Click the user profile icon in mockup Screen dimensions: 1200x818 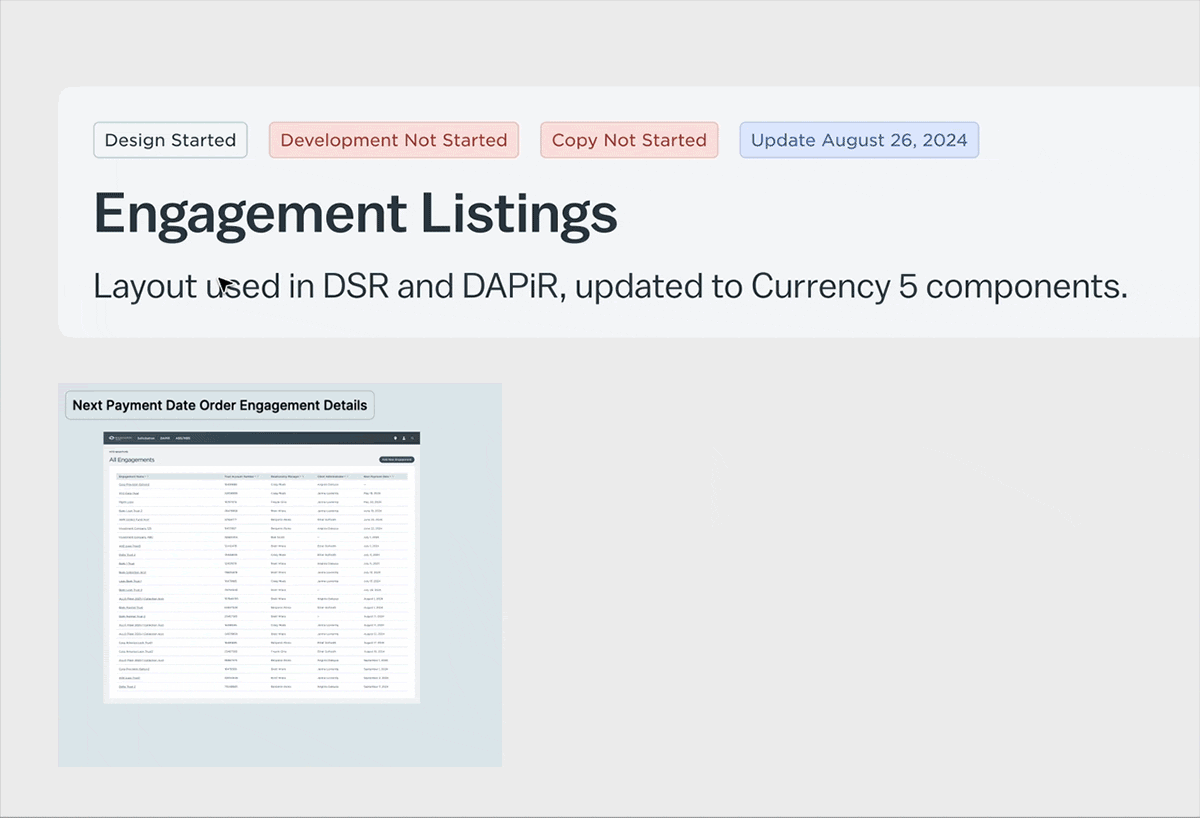(x=404, y=438)
